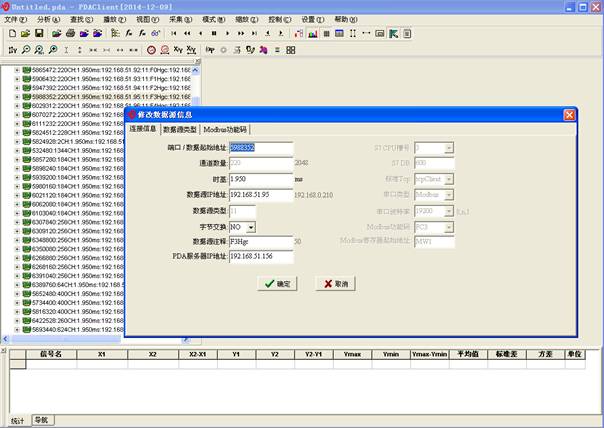Click the 数据源IP地址 input field
Screen dimensions: 604x428
(260, 194)
